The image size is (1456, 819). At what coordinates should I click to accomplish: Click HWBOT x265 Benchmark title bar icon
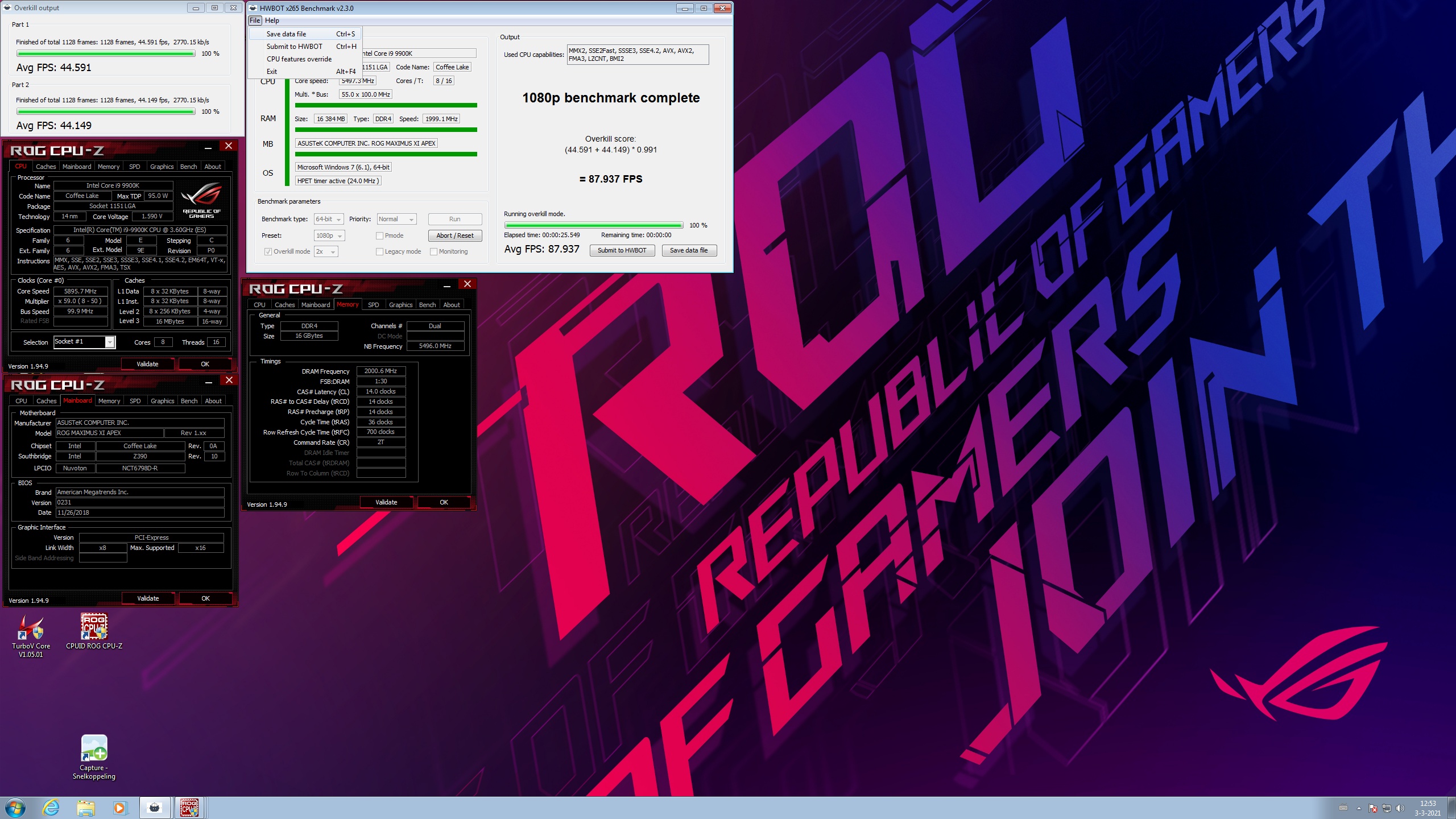click(x=253, y=8)
